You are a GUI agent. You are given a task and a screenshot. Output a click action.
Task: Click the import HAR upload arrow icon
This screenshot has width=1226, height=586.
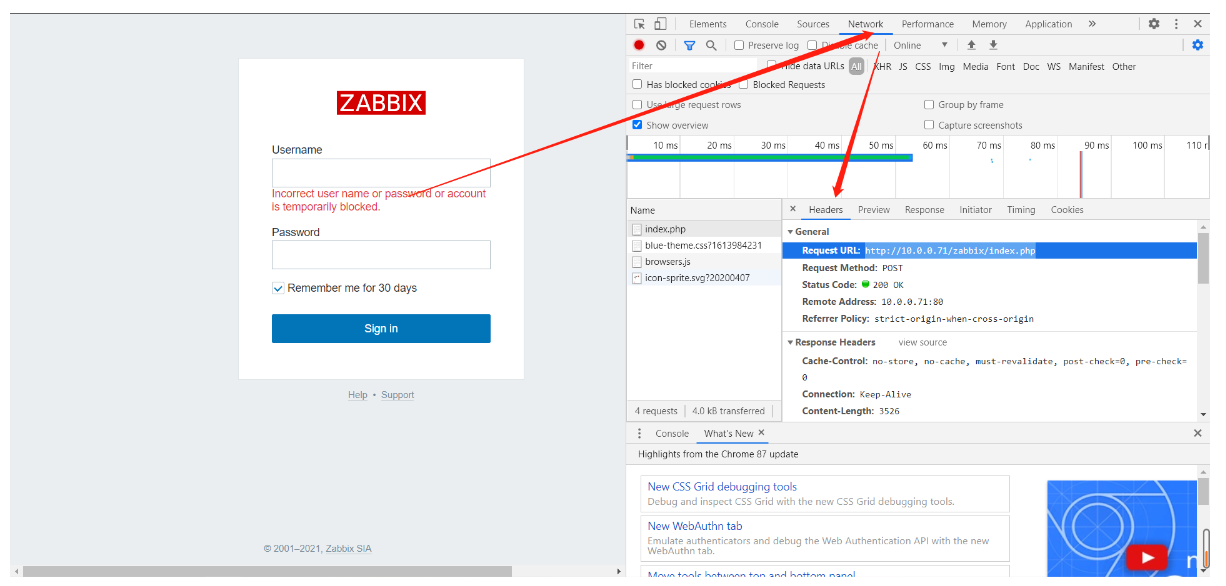[x=971, y=45]
